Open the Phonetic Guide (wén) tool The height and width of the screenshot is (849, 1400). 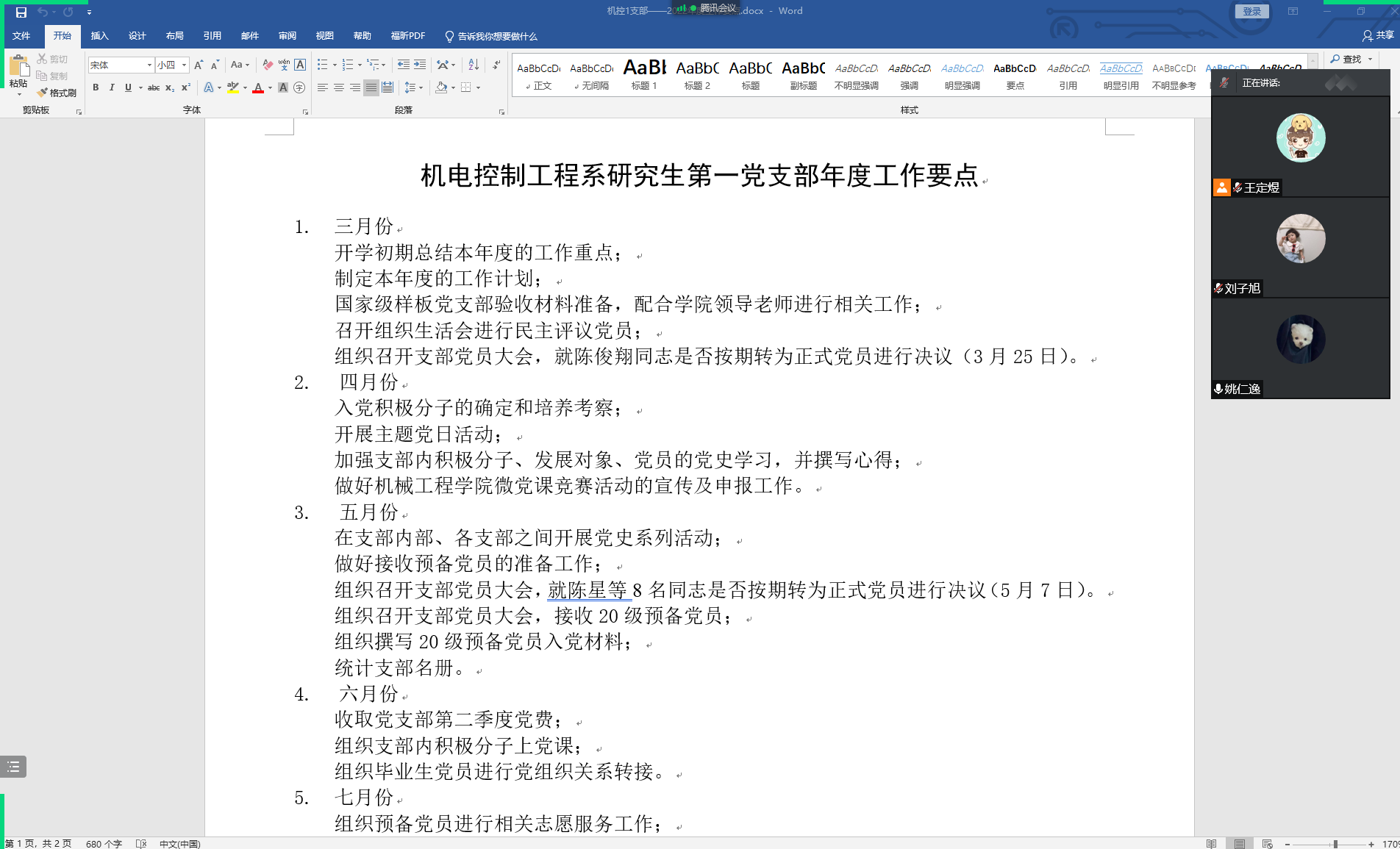coord(285,65)
